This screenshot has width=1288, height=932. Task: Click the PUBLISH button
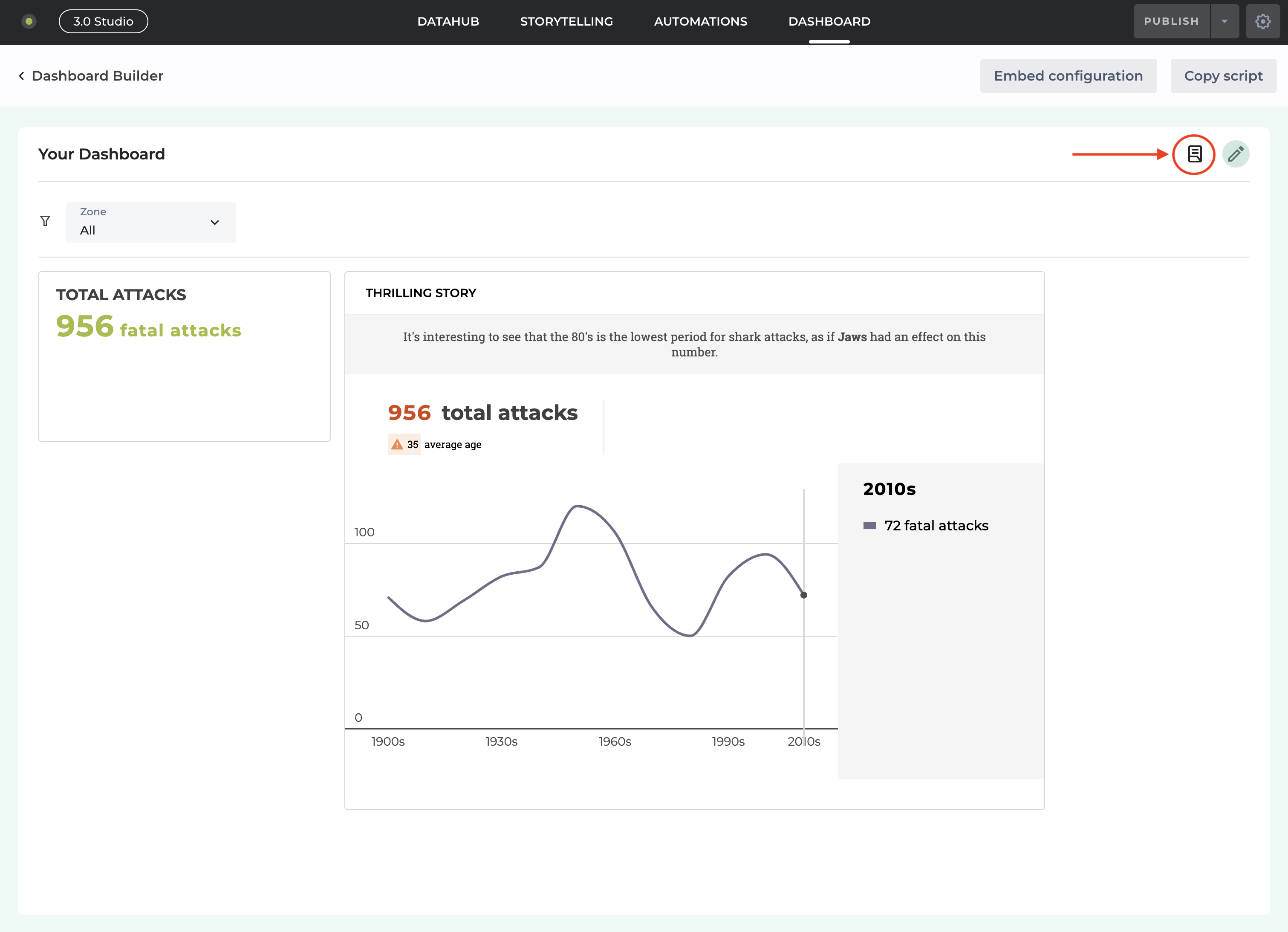pos(1171,22)
